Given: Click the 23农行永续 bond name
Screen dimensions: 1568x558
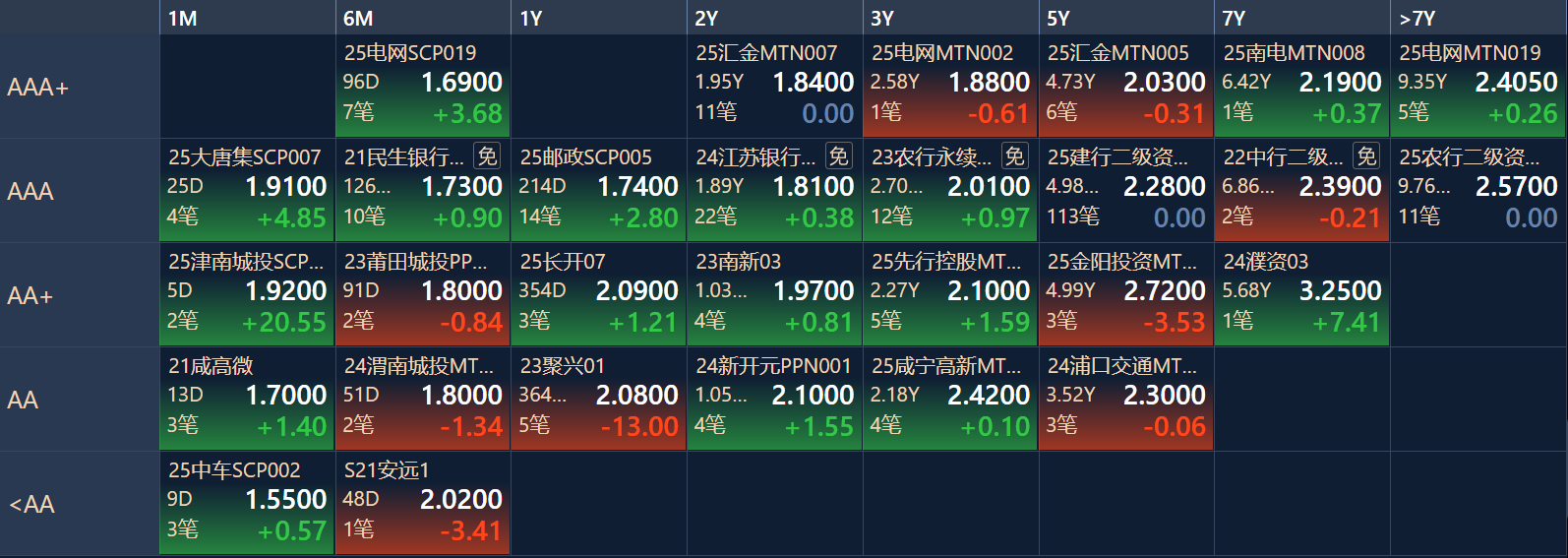Looking at the screenshot, I should point(932,157).
